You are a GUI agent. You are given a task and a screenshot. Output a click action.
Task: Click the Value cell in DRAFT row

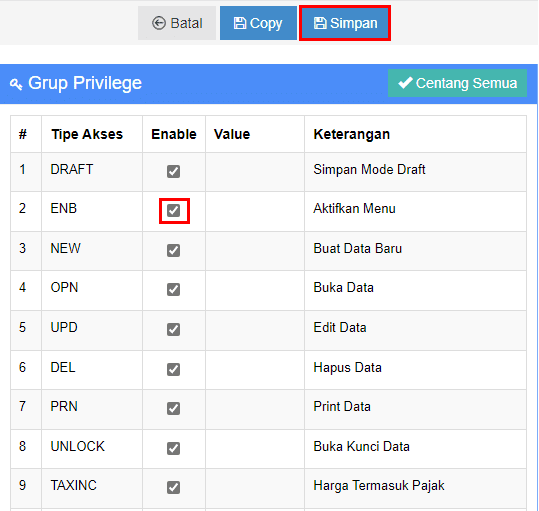[255, 172]
